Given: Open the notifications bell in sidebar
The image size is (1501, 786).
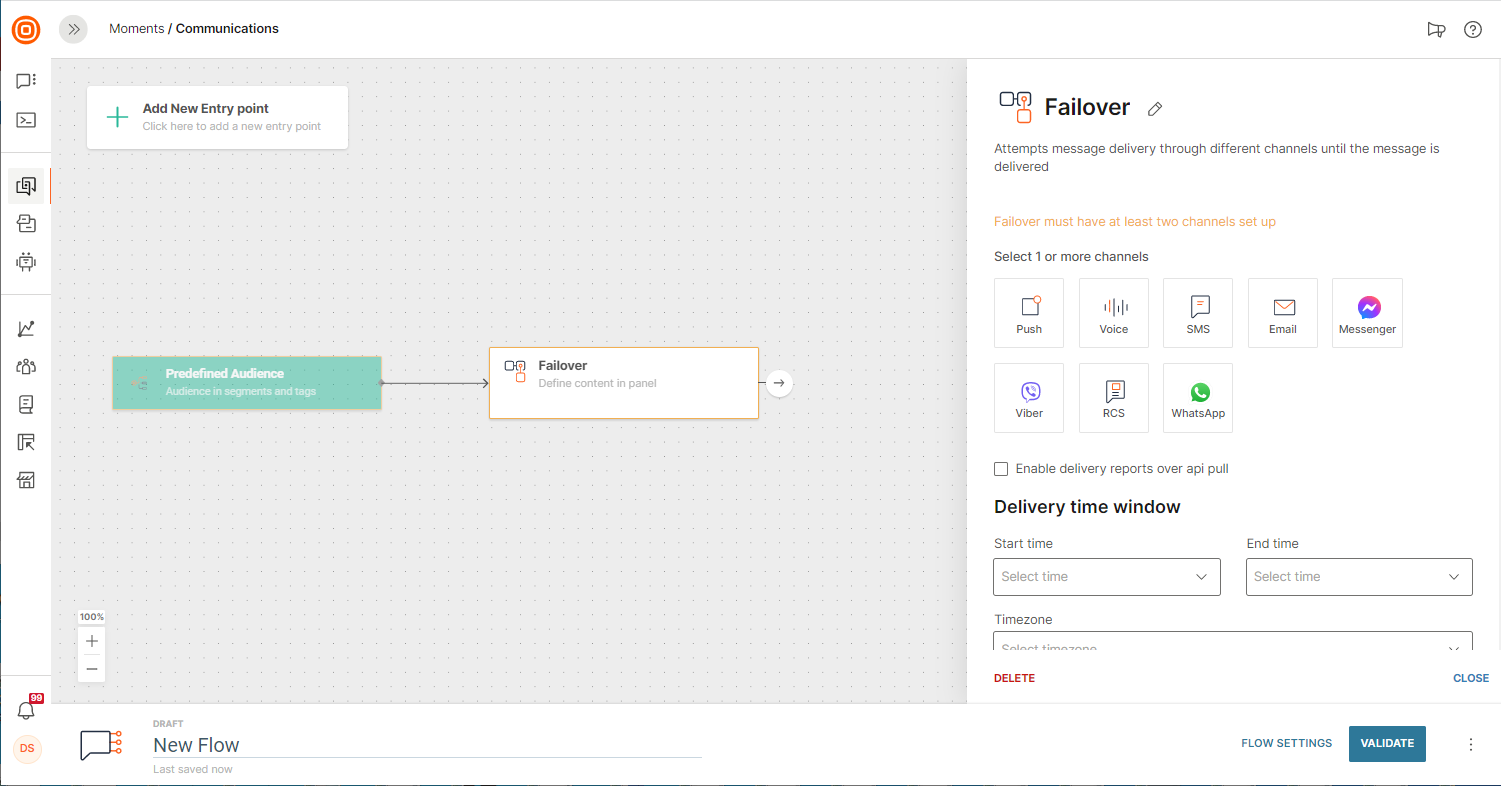Looking at the screenshot, I should [x=26, y=710].
